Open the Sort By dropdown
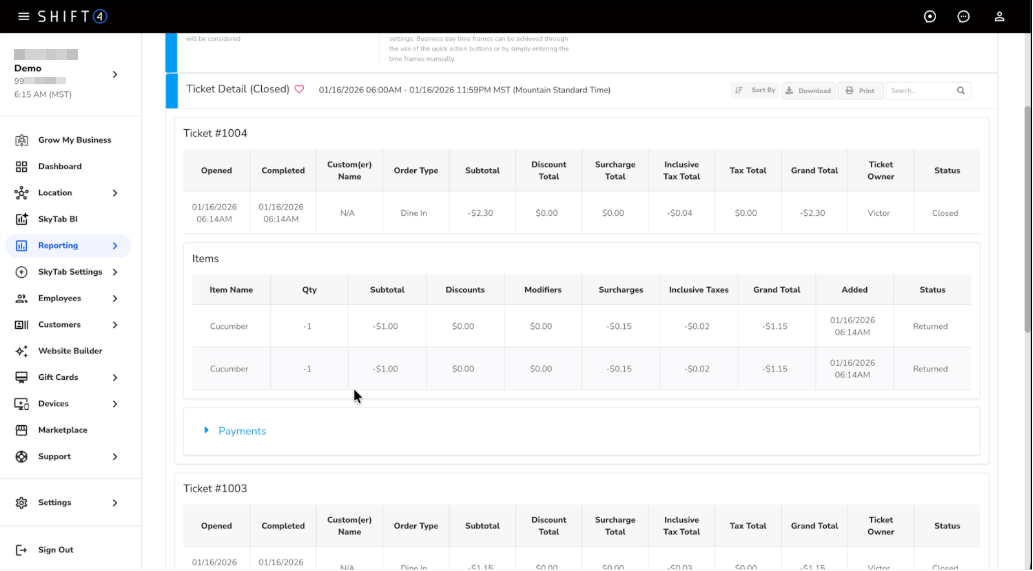The image size is (1033, 571). 755,91
